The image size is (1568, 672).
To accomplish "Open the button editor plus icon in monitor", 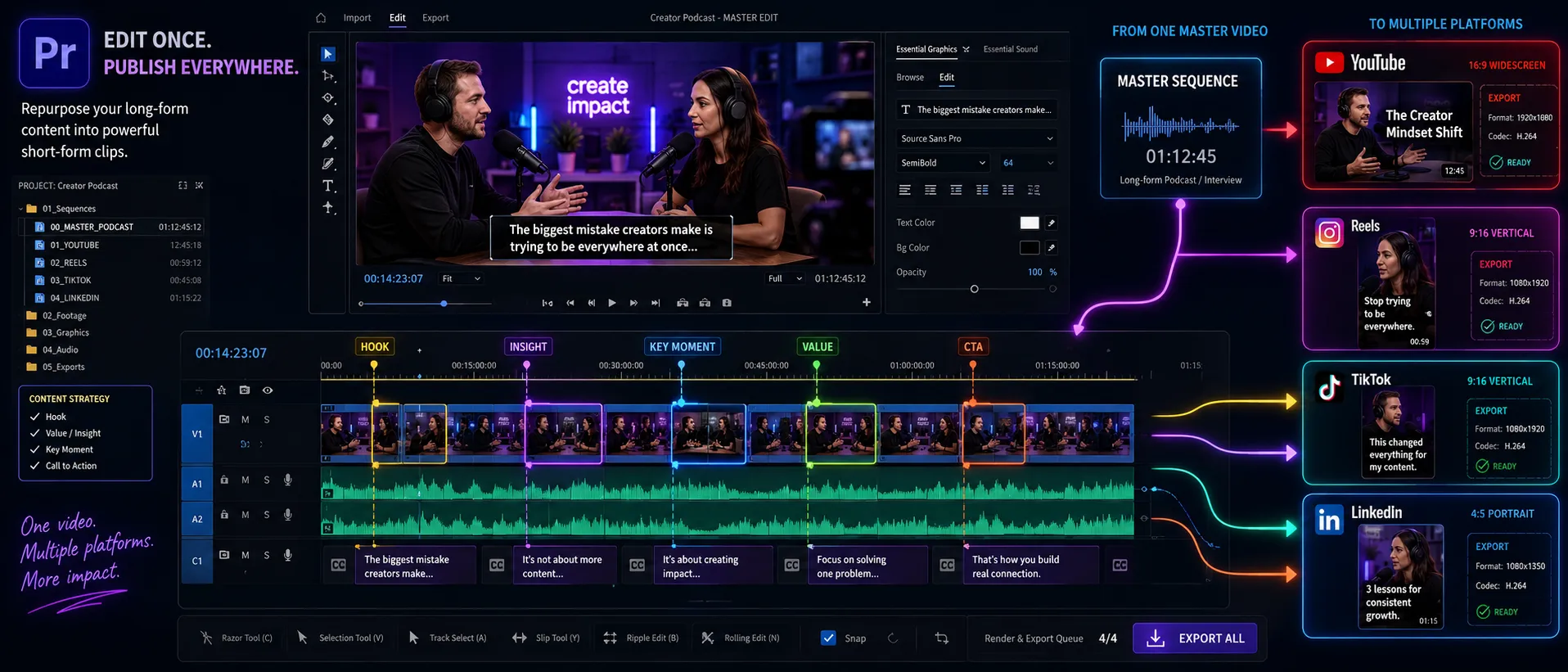I will pyautogui.click(x=867, y=302).
